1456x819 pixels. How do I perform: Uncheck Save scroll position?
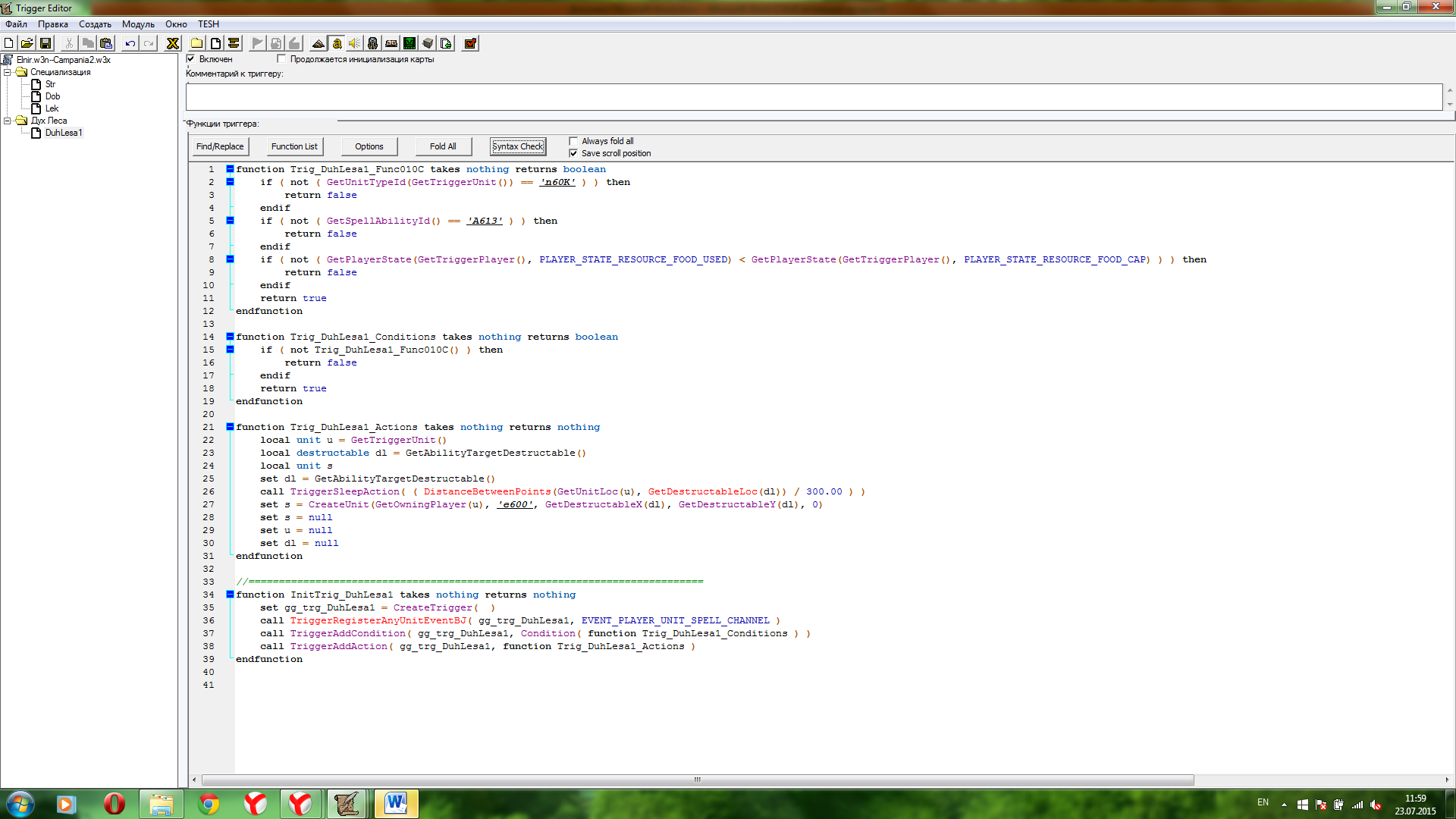click(x=574, y=153)
